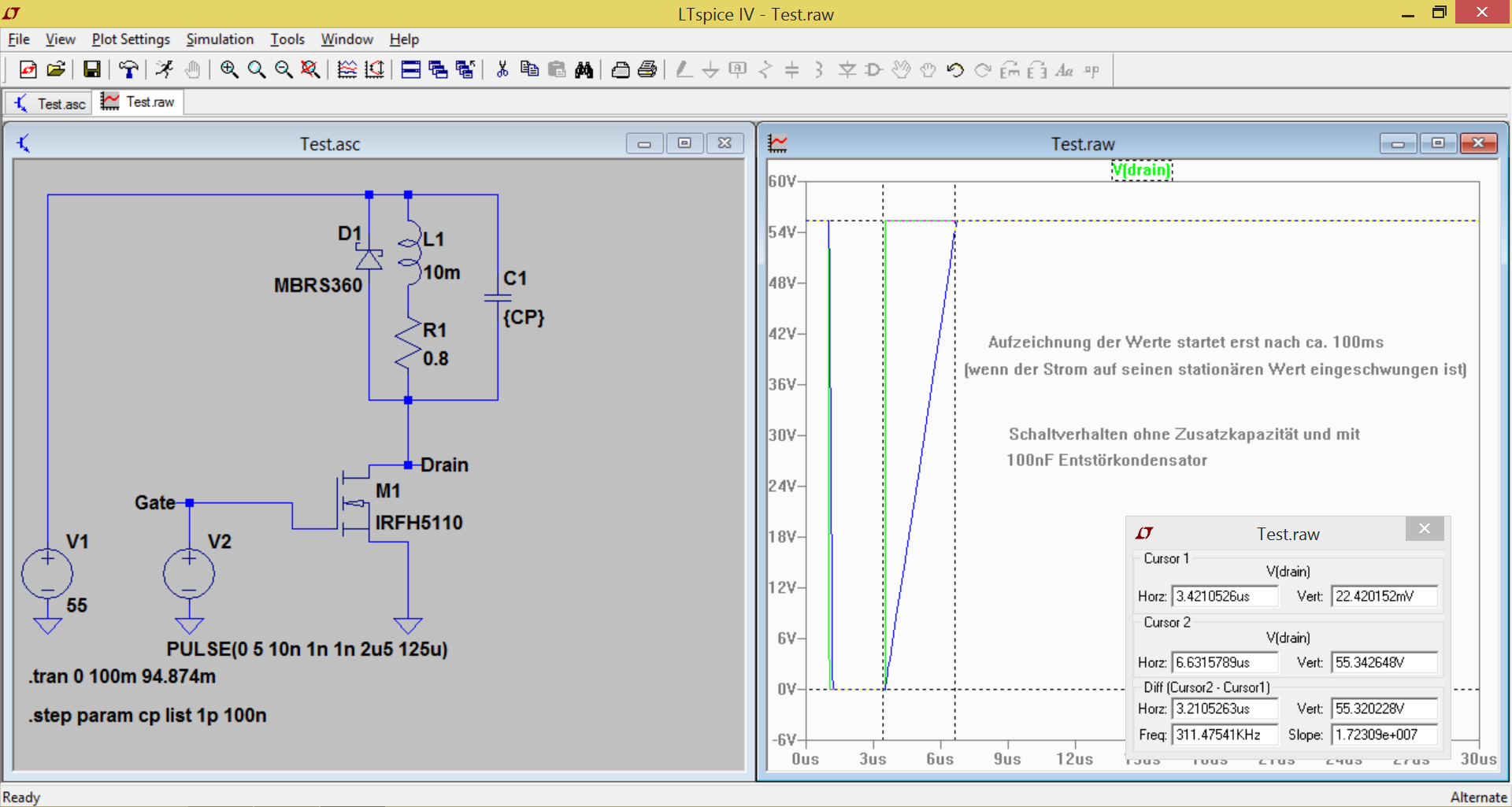
Task: Print with the printer icon
Action: click(647, 70)
